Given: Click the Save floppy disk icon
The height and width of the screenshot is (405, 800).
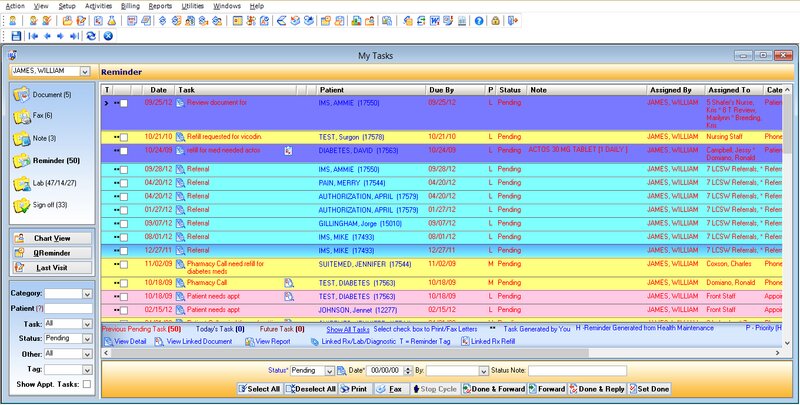Looking at the screenshot, I should 15,36.
